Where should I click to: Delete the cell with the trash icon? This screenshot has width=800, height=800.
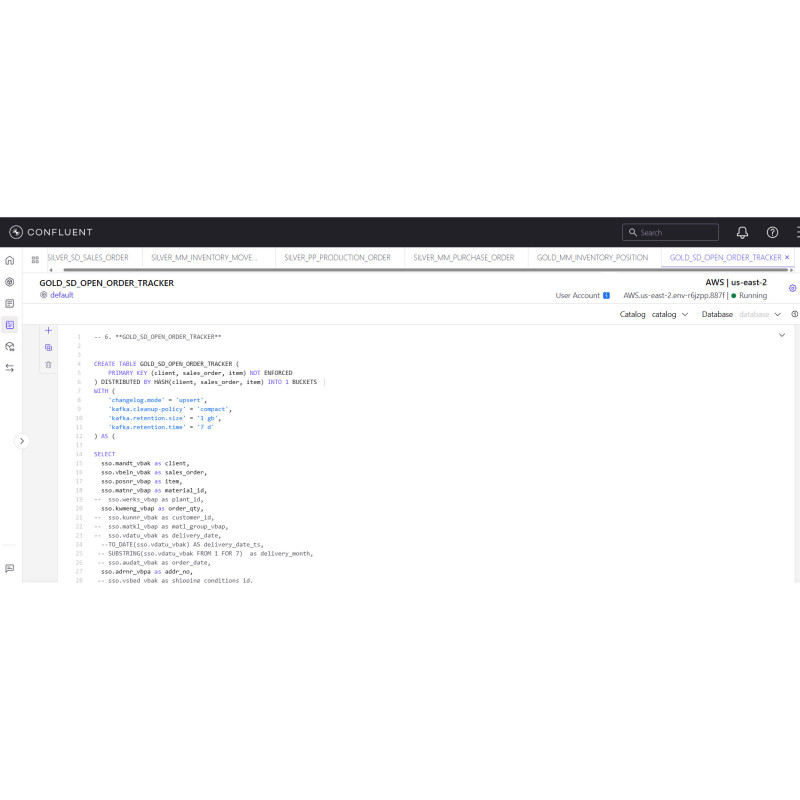tap(48, 365)
